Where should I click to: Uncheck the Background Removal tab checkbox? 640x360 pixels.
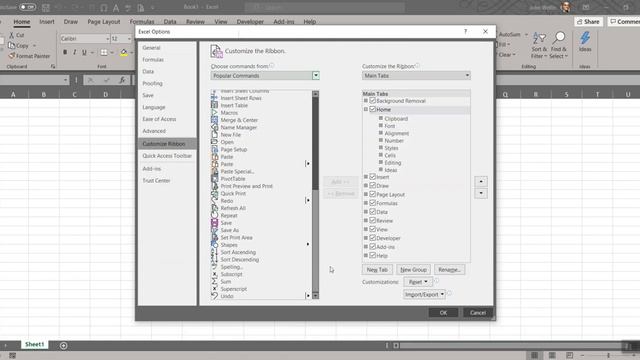[372, 100]
